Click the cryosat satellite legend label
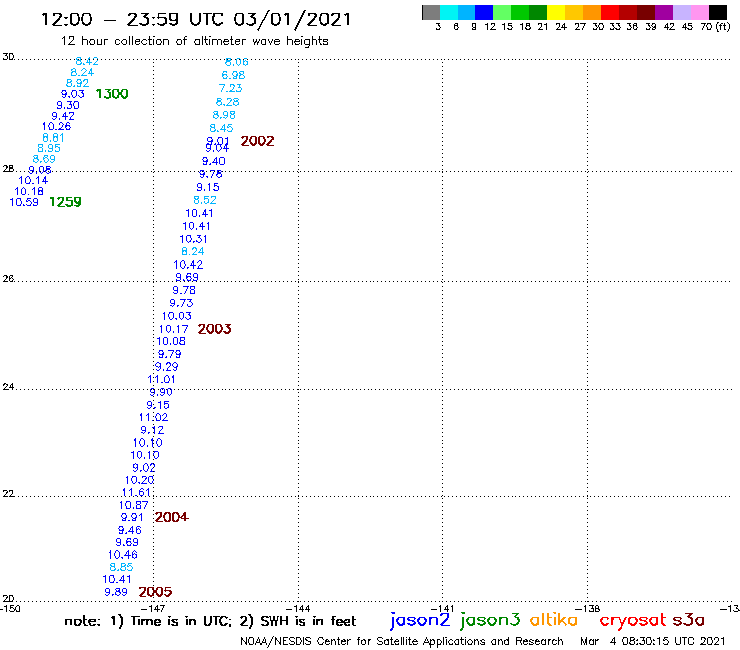The height and width of the screenshot is (650, 740). [x=633, y=621]
